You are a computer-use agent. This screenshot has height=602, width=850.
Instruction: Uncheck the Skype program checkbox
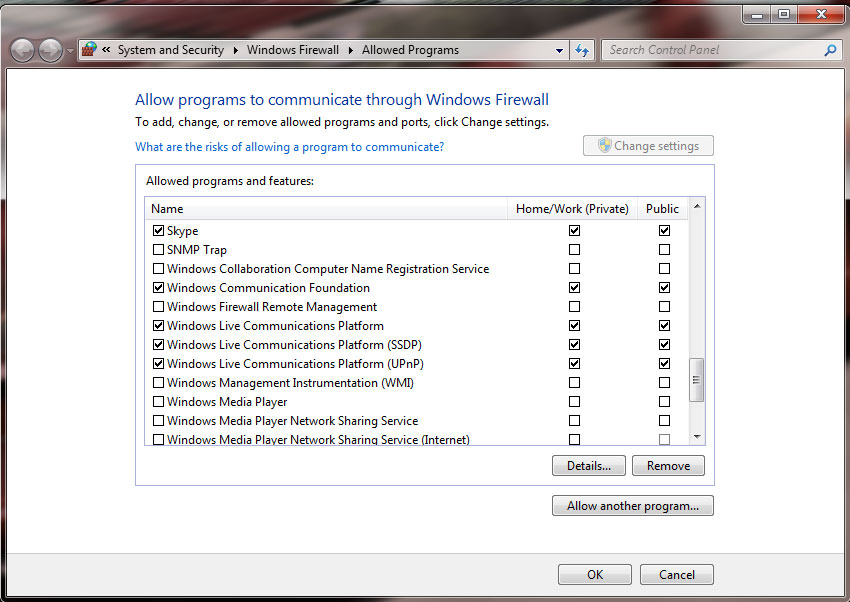click(158, 231)
